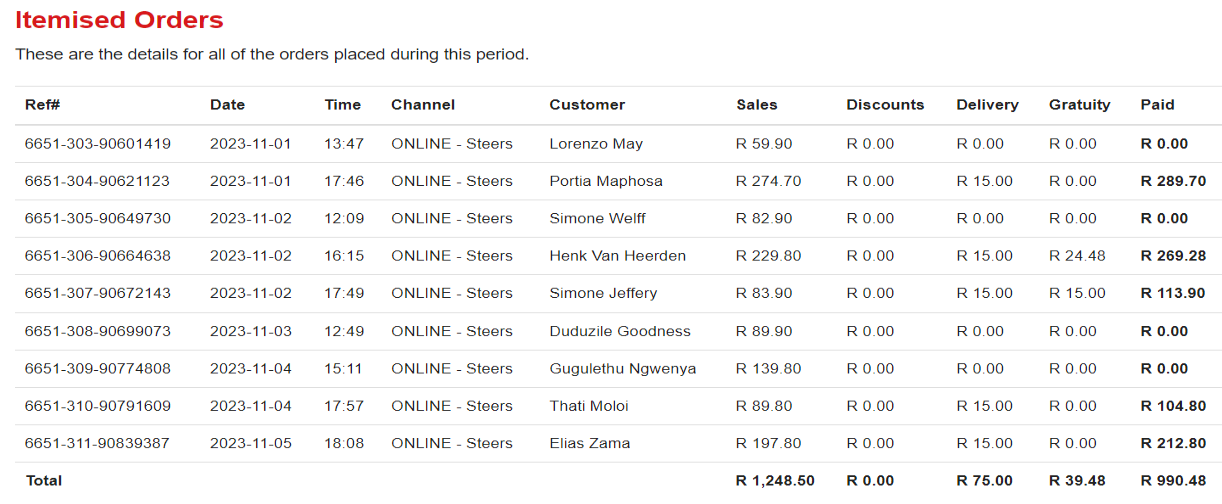Click paid amount R 113.90

[1173, 293]
